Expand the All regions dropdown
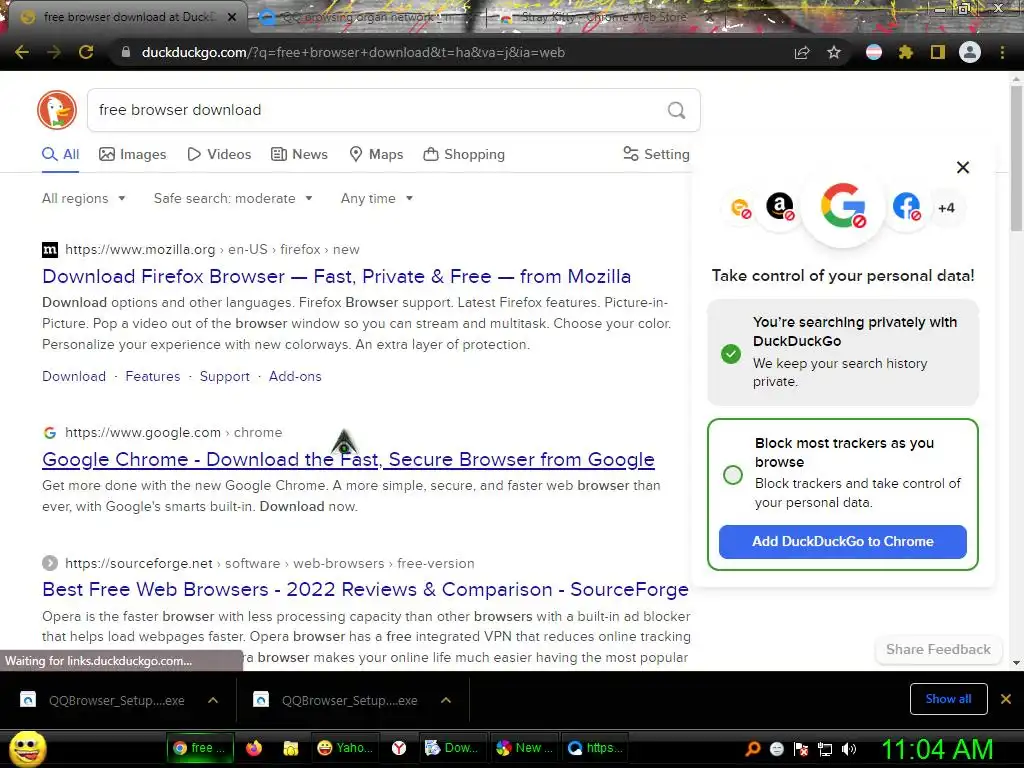The image size is (1024, 768). click(84, 199)
